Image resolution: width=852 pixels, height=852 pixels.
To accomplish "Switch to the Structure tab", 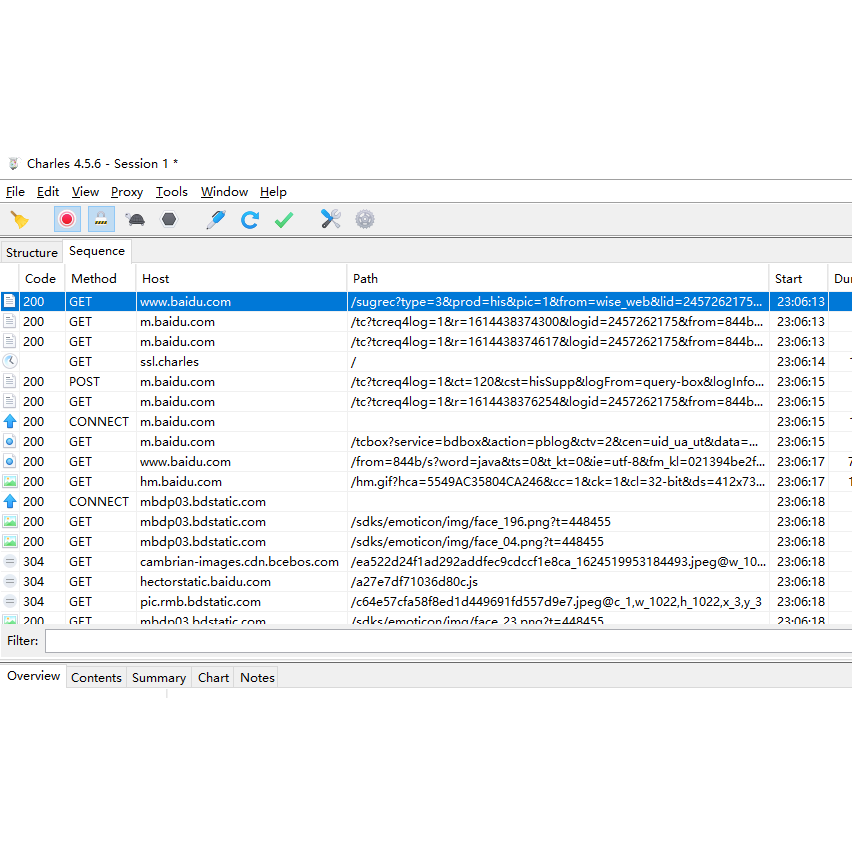I will 32,253.
